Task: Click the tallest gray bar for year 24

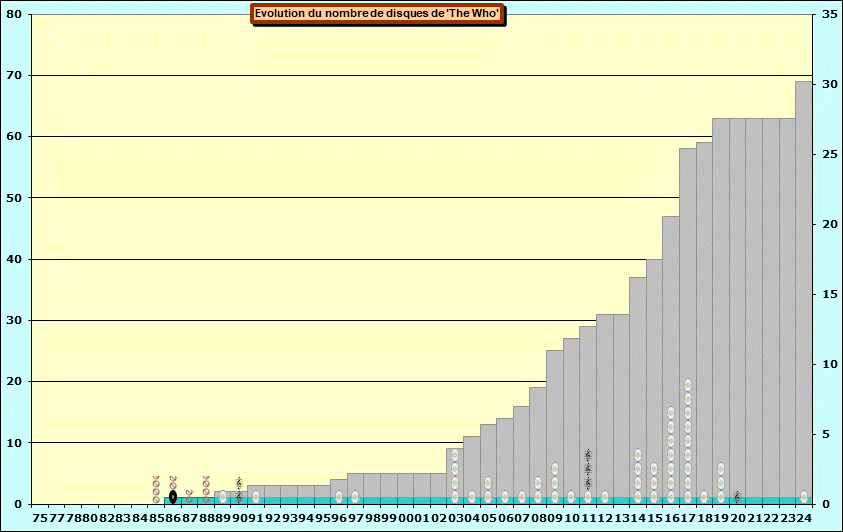Action: click(804, 292)
